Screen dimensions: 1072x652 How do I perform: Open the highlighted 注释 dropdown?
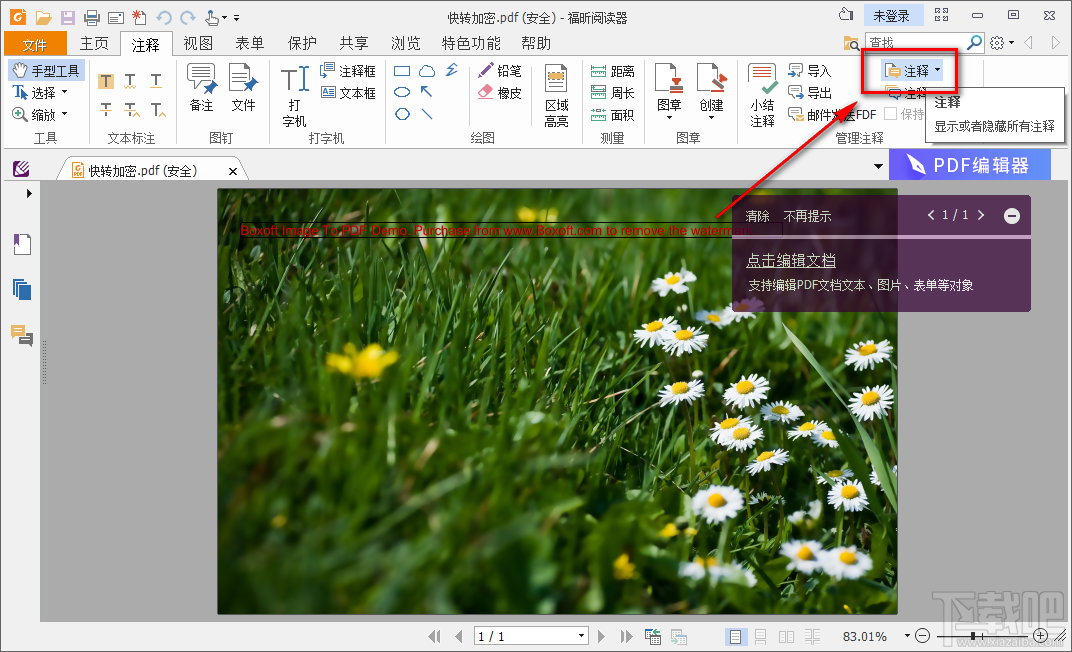914,70
